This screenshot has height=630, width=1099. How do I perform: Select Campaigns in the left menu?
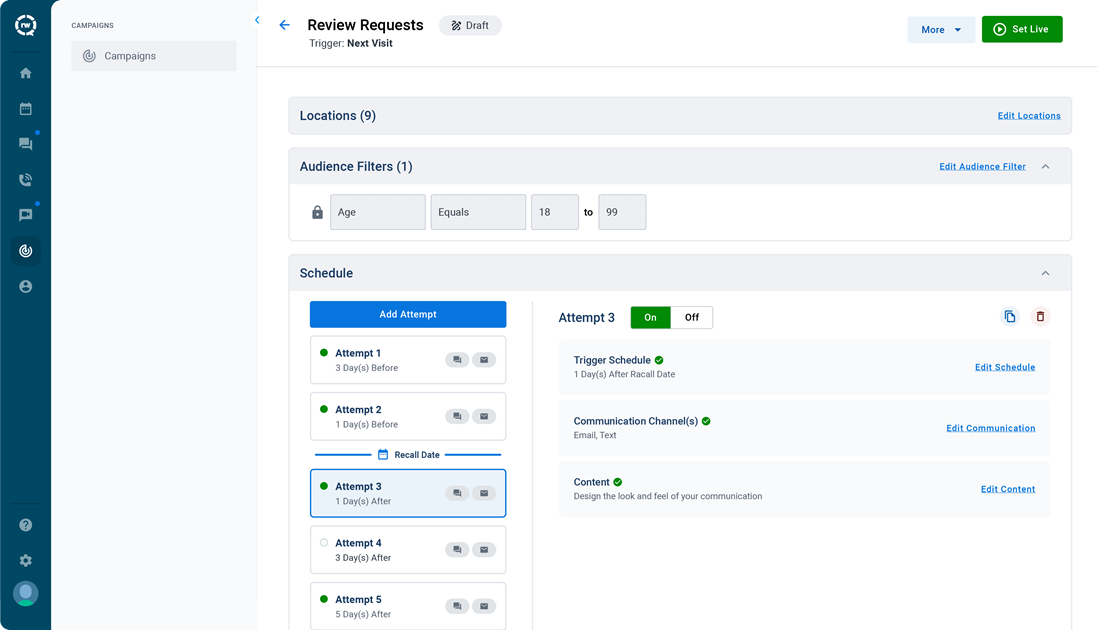coord(154,56)
